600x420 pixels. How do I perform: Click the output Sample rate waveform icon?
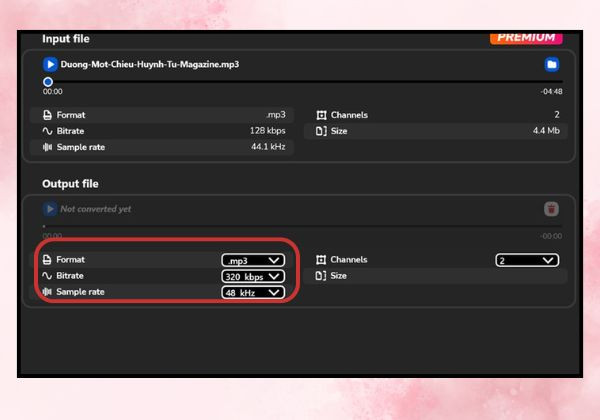point(47,291)
